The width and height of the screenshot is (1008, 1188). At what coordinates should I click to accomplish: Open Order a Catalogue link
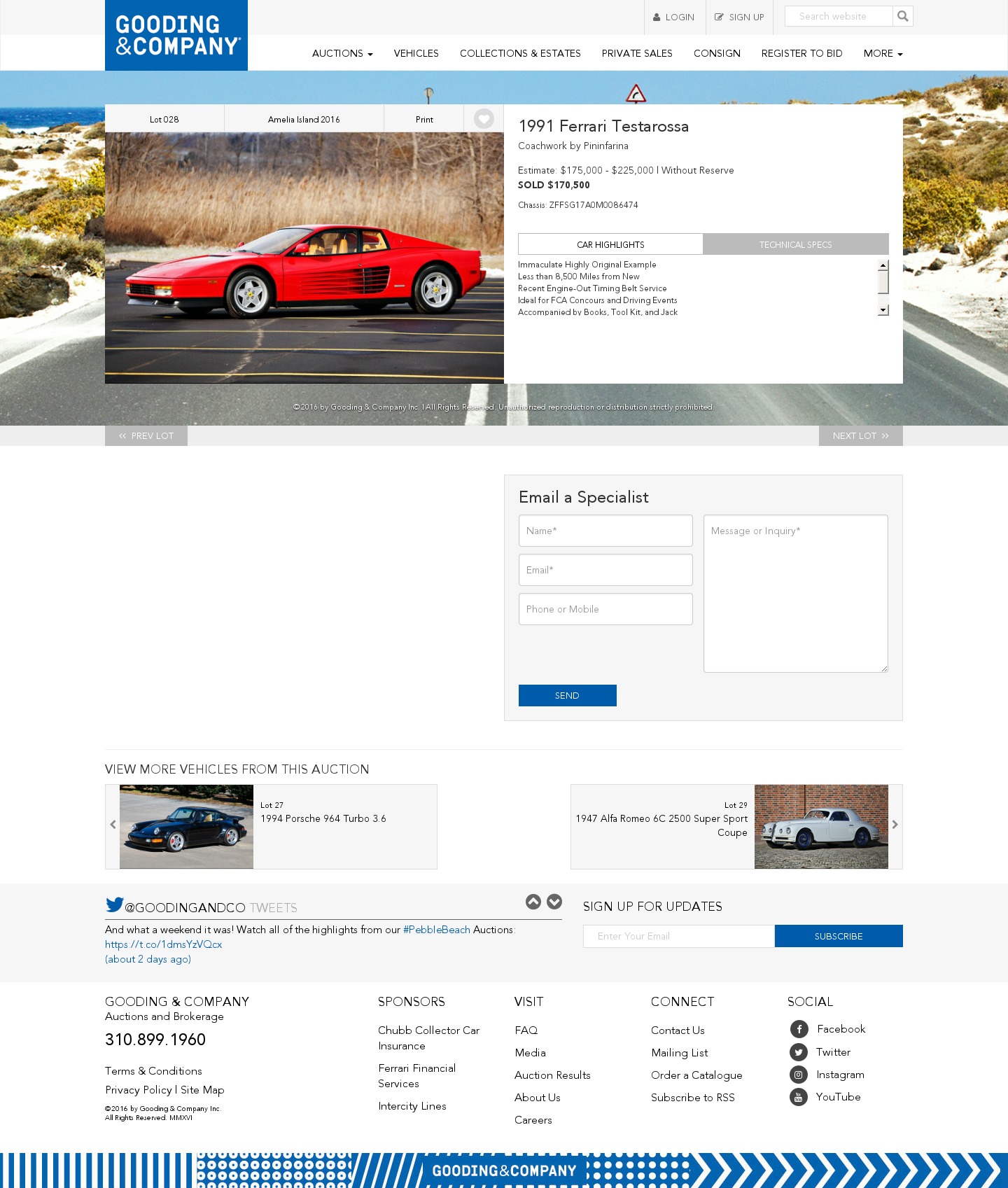pos(696,1075)
